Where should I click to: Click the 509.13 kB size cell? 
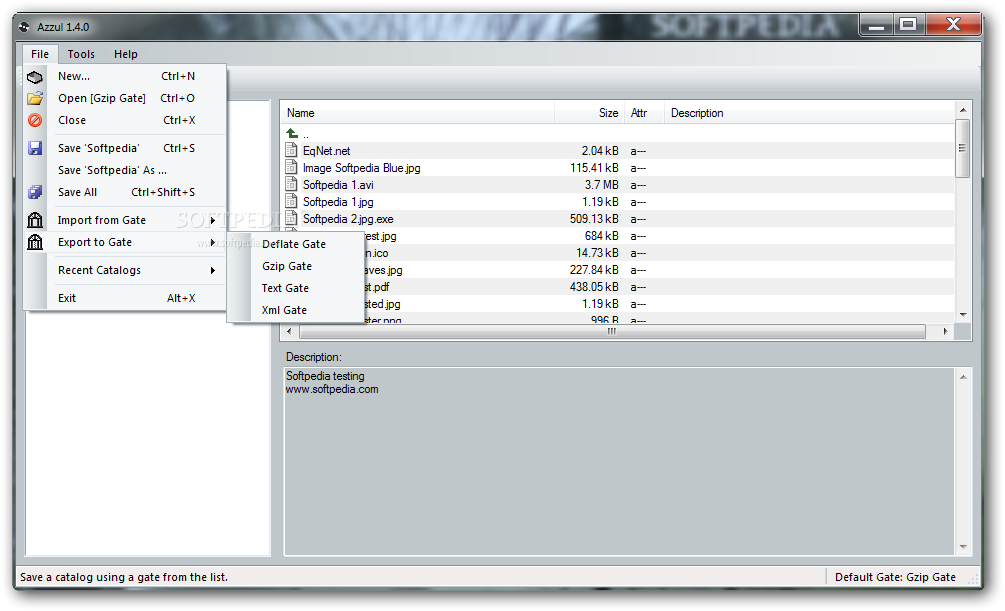[x=594, y=219]
